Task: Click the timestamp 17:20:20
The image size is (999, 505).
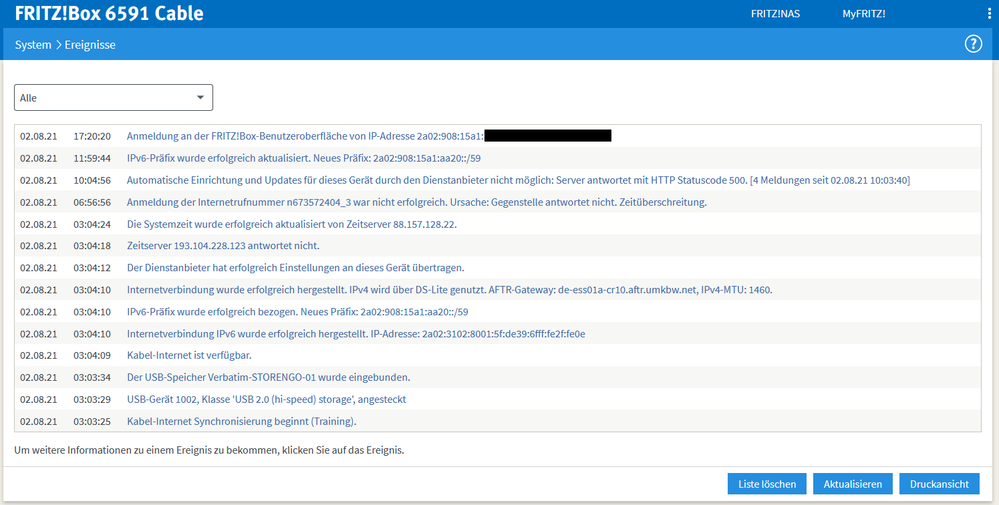Action: 92,136
